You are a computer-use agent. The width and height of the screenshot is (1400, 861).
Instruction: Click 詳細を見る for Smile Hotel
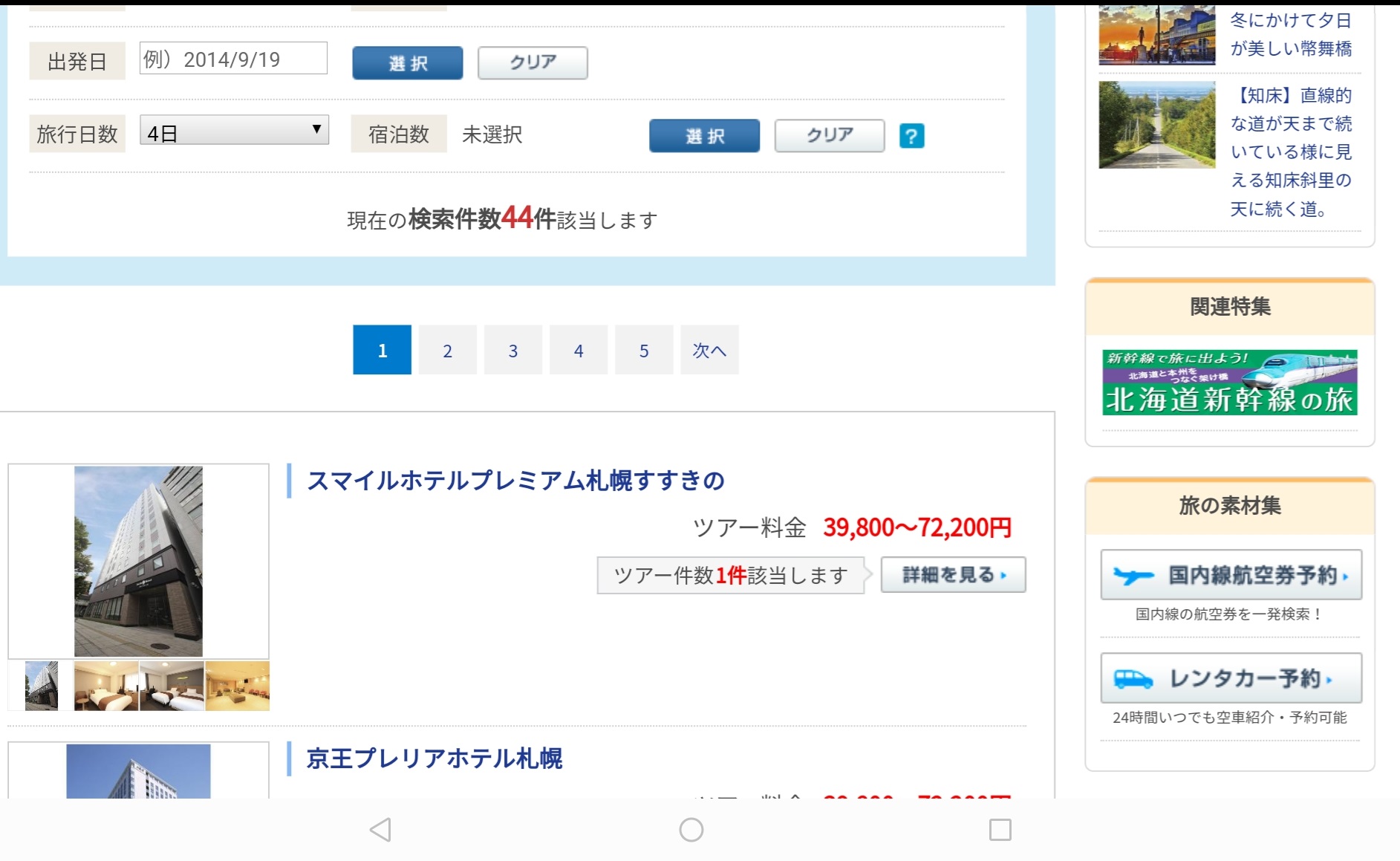click(x=953, y=575)
